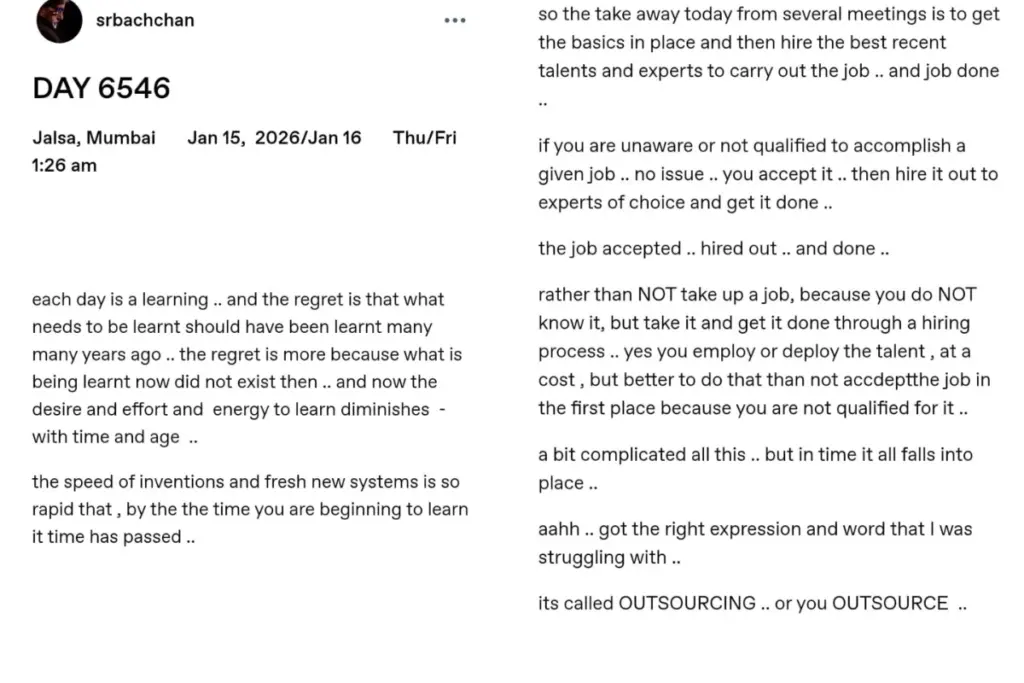Open the three-dot post options menu
This screenshot has width=1024, height=683.
455,20
